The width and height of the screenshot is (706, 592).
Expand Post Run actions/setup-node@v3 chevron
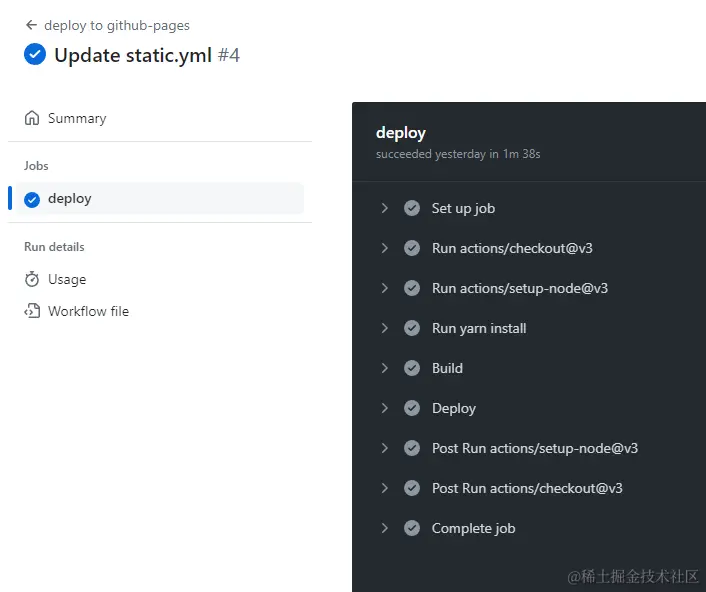pyautogui.click(x=385, y=448)
